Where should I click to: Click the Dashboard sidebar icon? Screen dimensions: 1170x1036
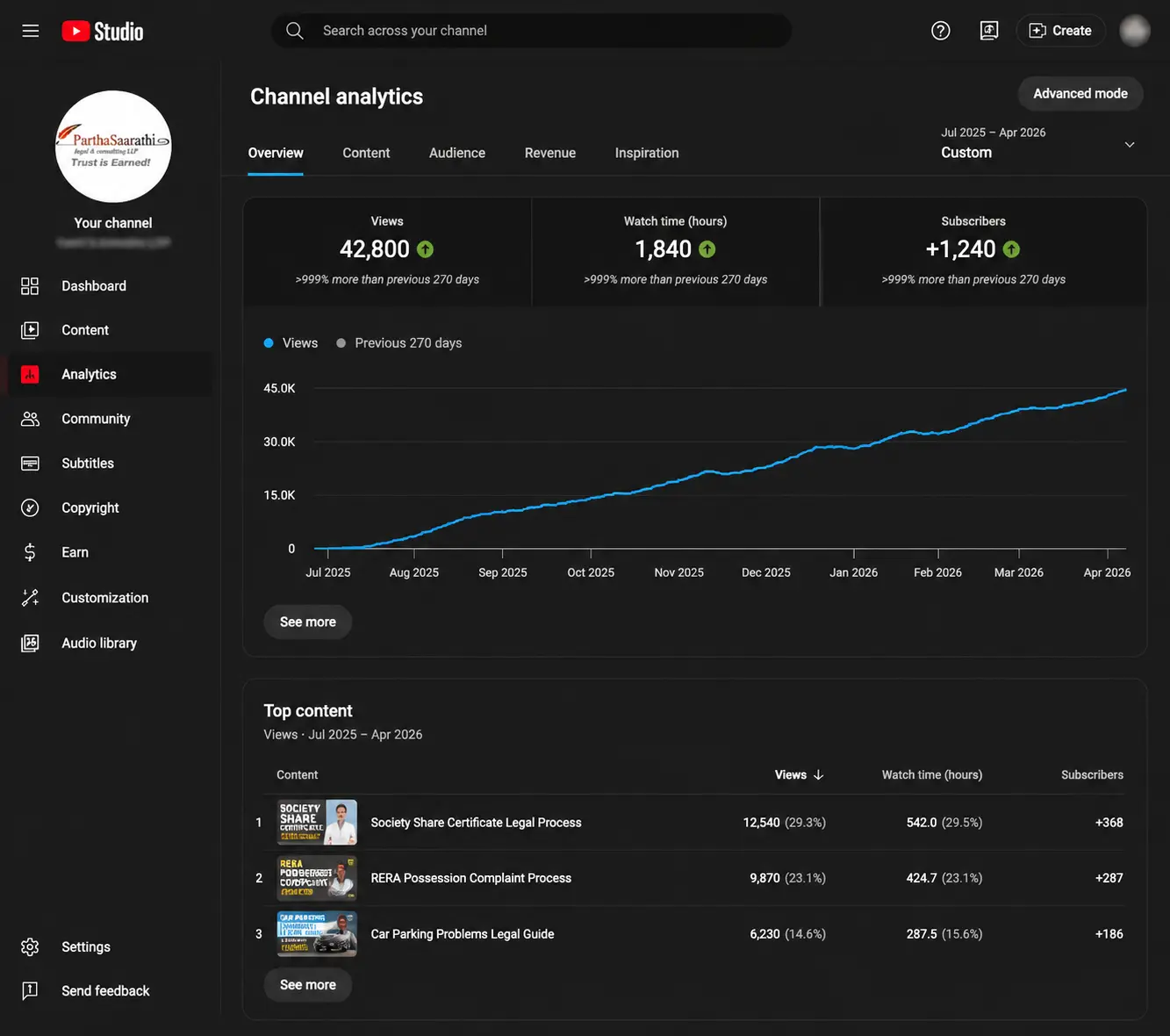(30, 286)
